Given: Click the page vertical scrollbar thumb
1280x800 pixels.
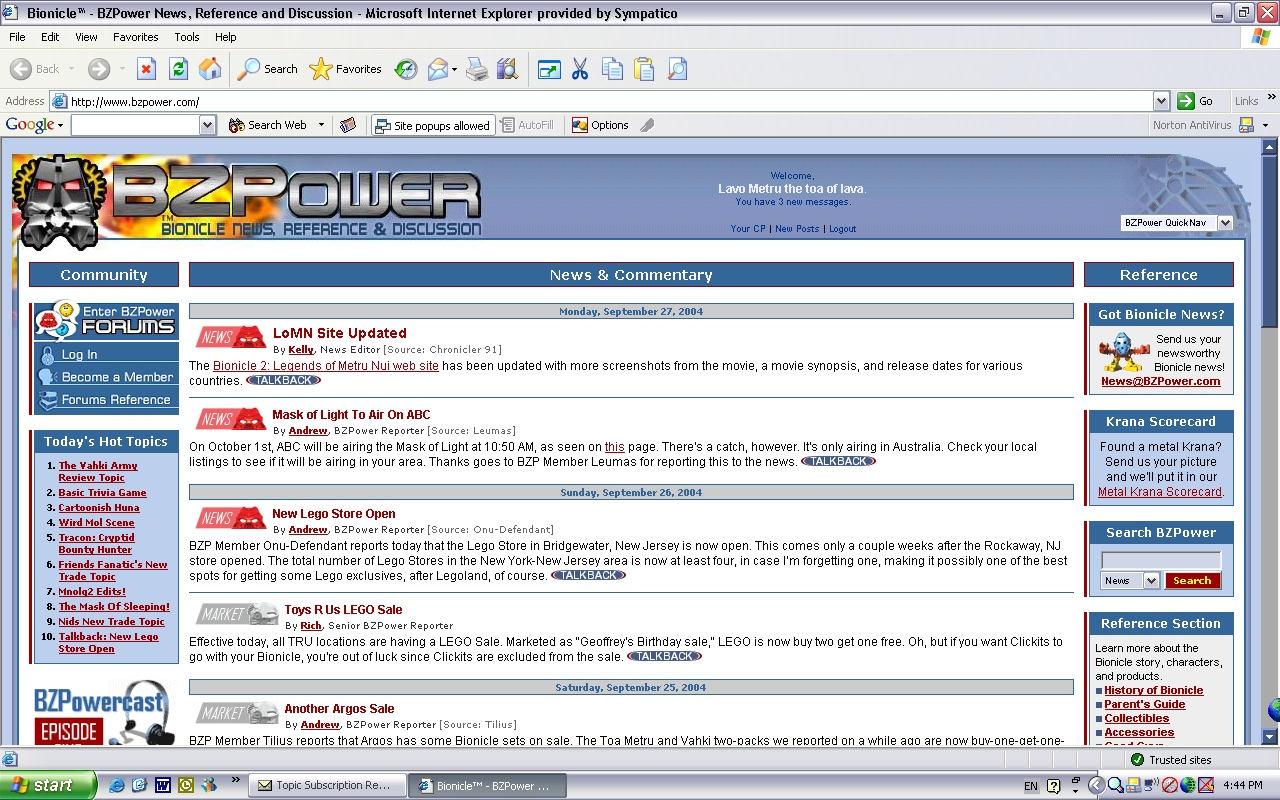Looking at the screenshot, I should (1270, 240).
